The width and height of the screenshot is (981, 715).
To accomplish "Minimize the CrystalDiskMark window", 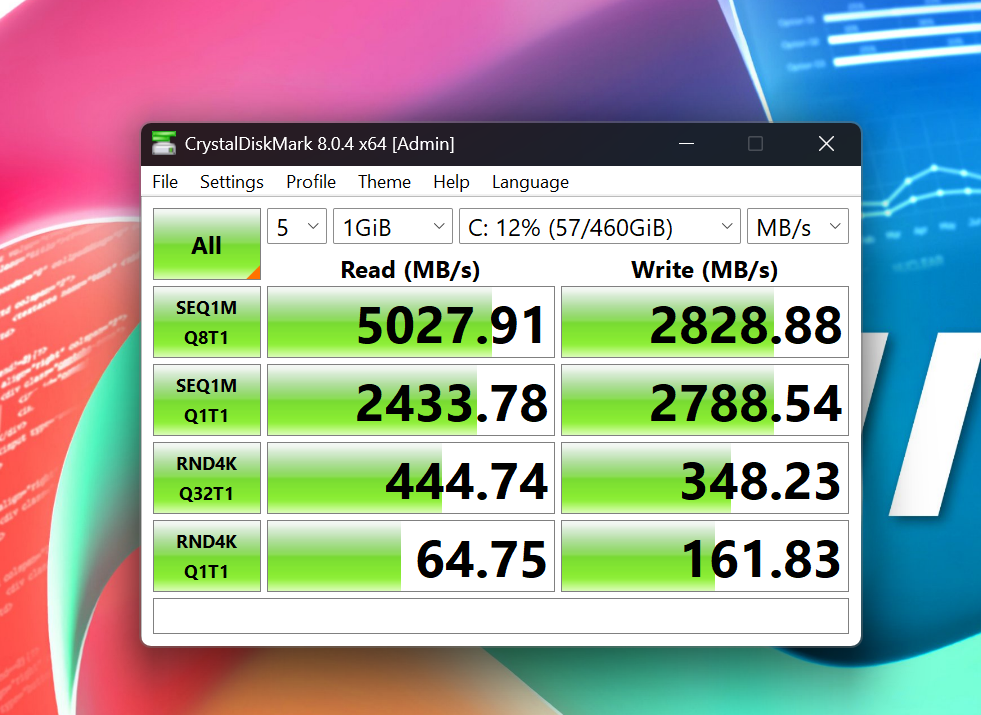I will click(686, 144).
